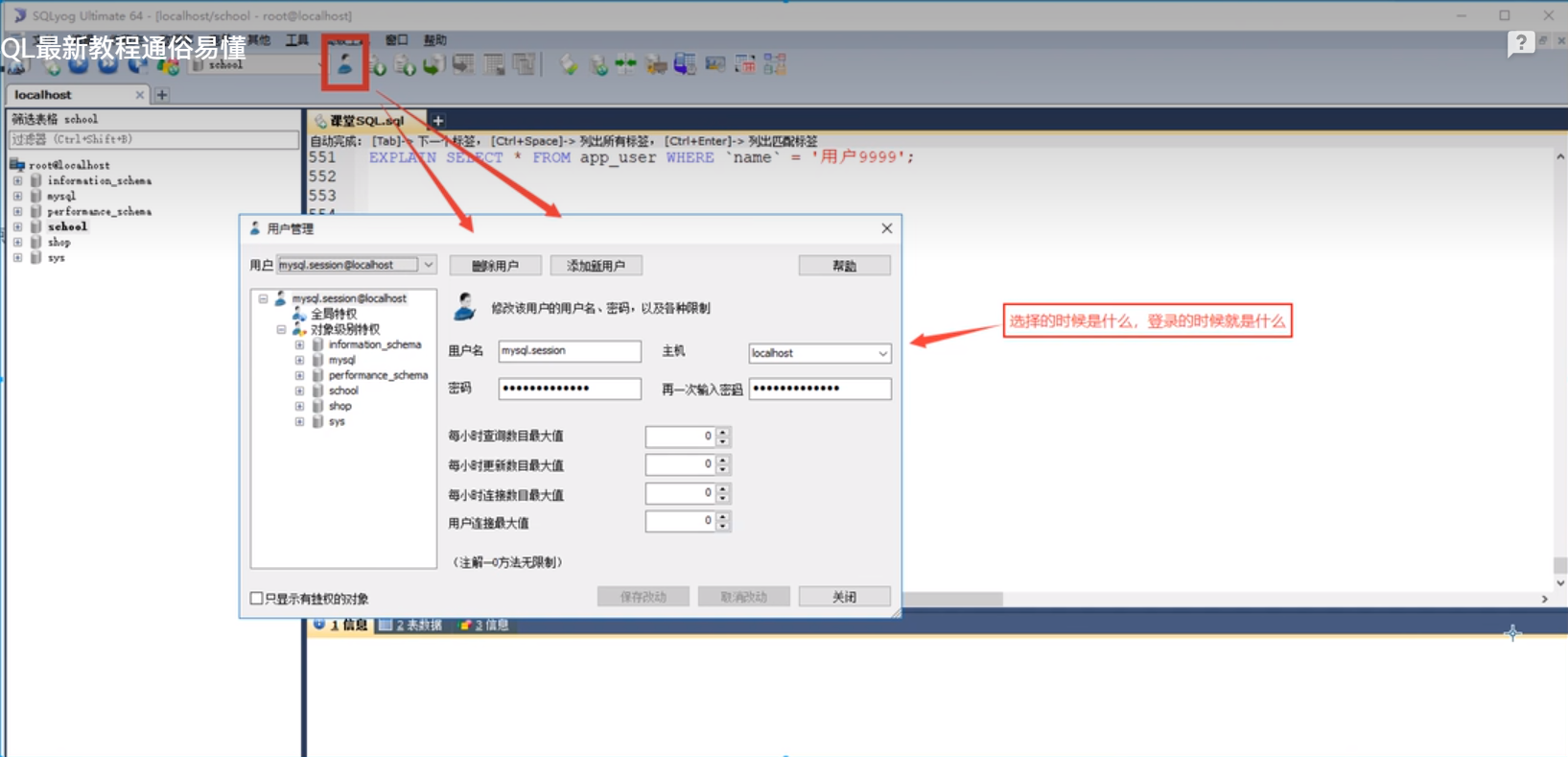Screen dimensions: 1568x757
Task: Open the 帮助 menu in menu bar
Action: [x=435, y=40]
